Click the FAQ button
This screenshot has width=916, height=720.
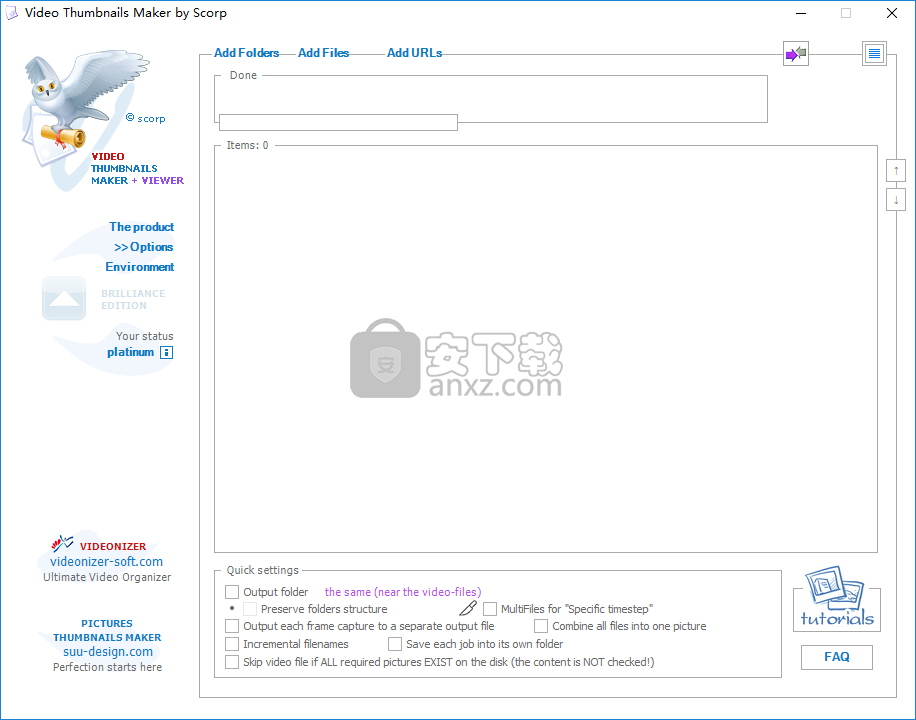[x=837, y=657]
